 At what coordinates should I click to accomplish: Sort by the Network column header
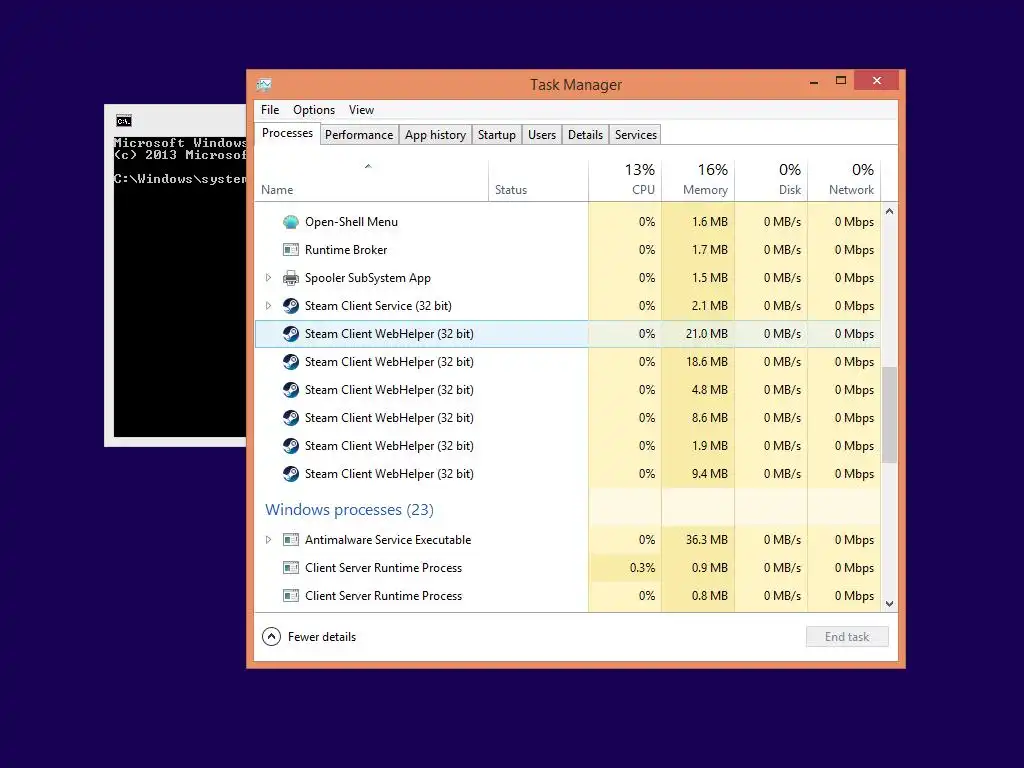844,180
